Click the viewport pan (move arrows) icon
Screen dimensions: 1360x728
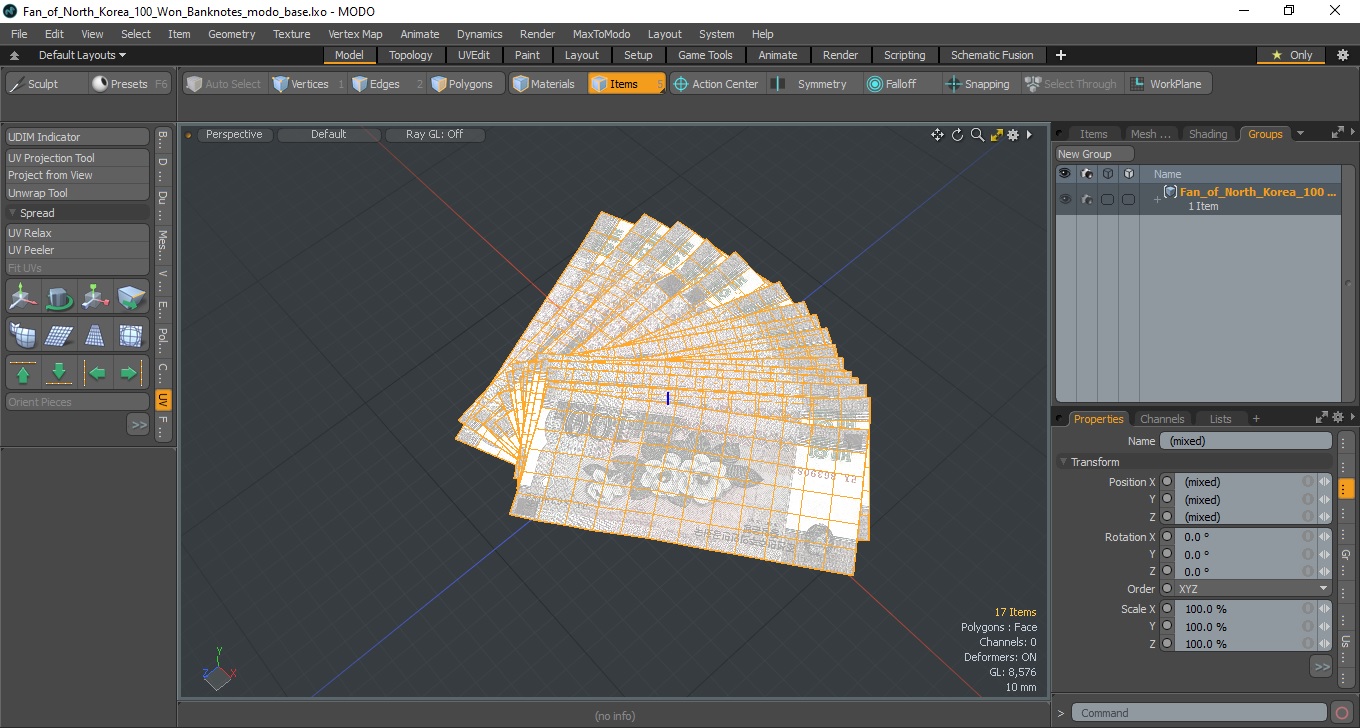point(937,135)
